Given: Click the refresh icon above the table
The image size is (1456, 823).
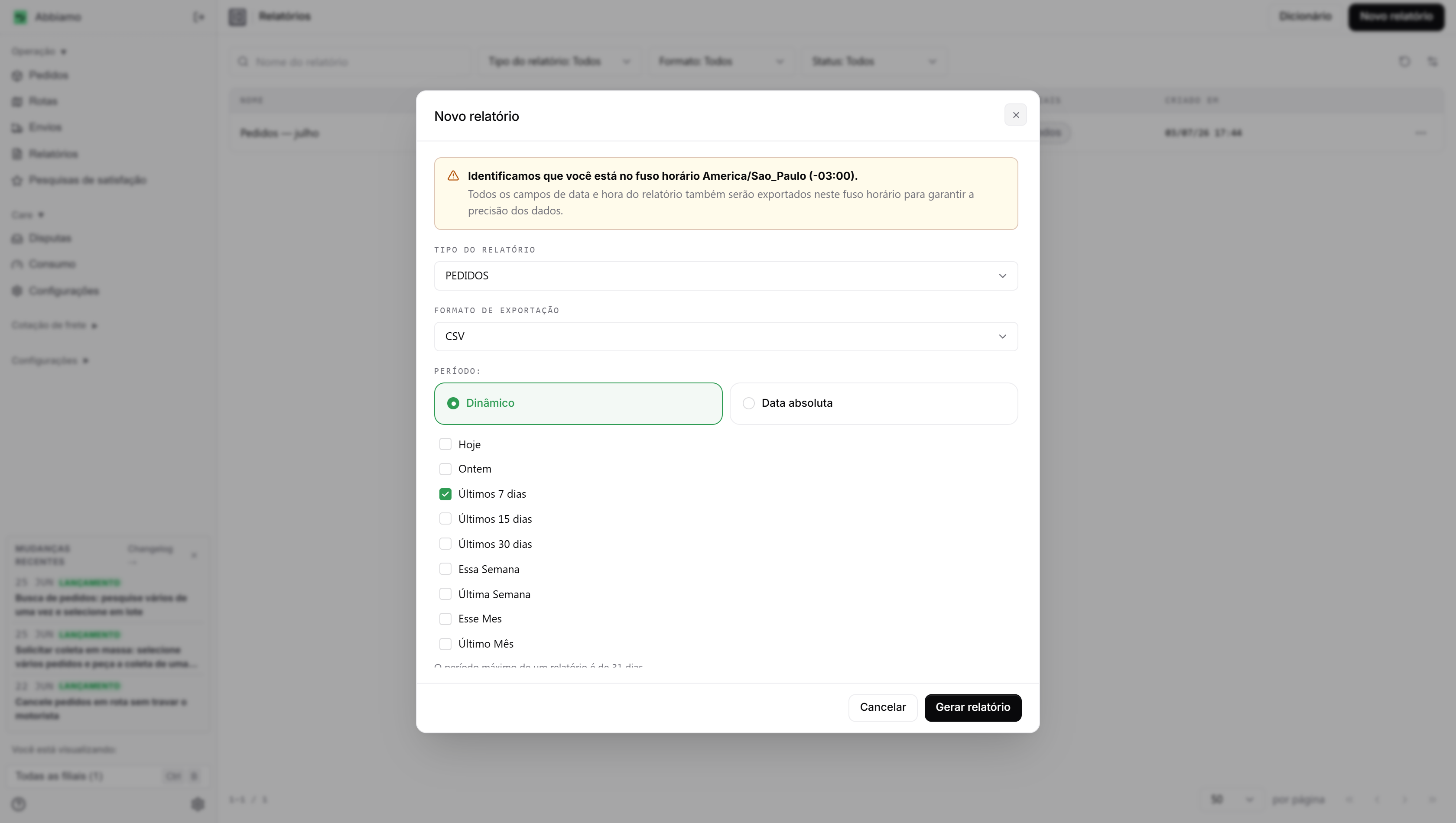Looking at the screenshot, I should [x=1404, y=62].
